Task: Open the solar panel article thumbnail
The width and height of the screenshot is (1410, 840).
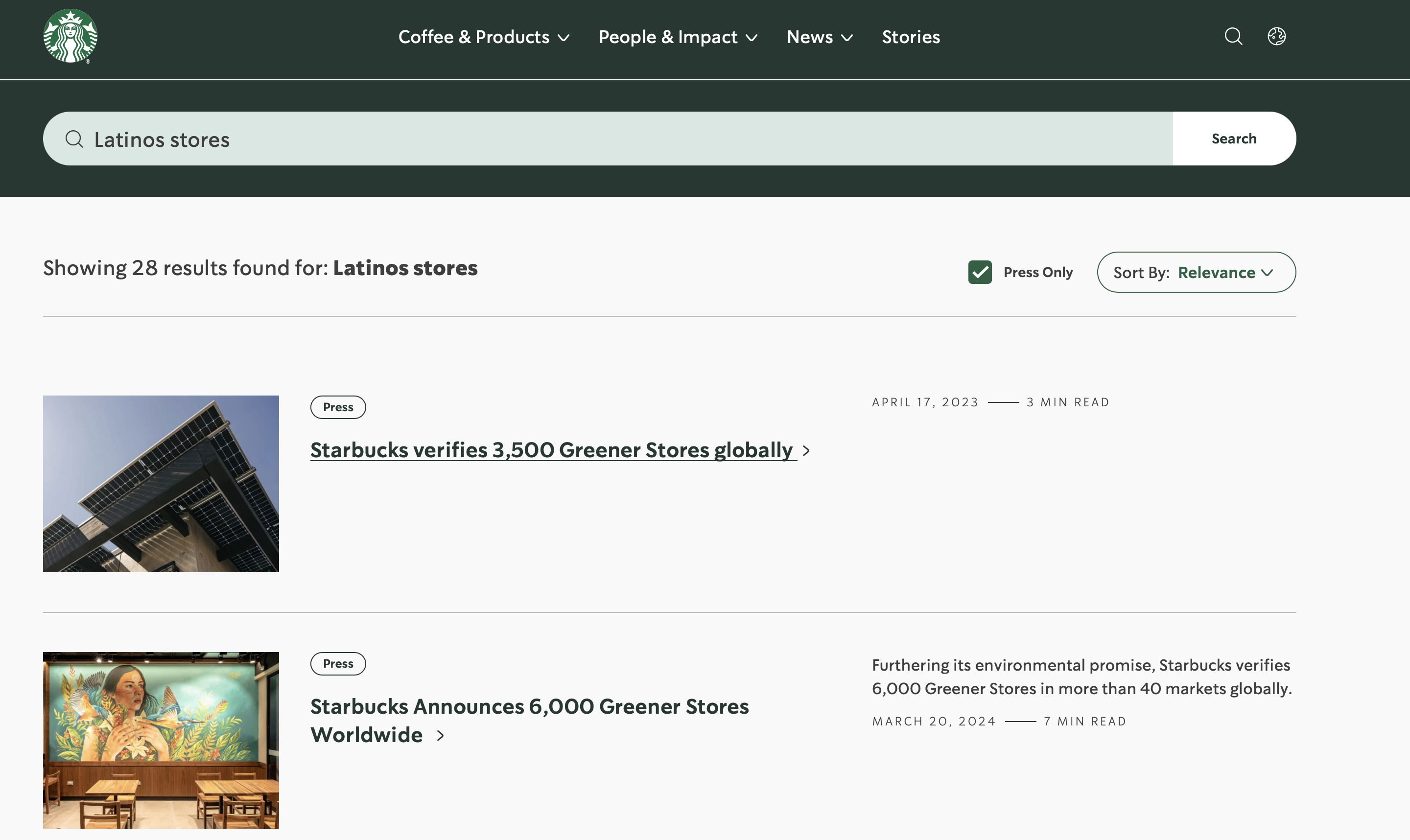Action: tap(161, 484)
